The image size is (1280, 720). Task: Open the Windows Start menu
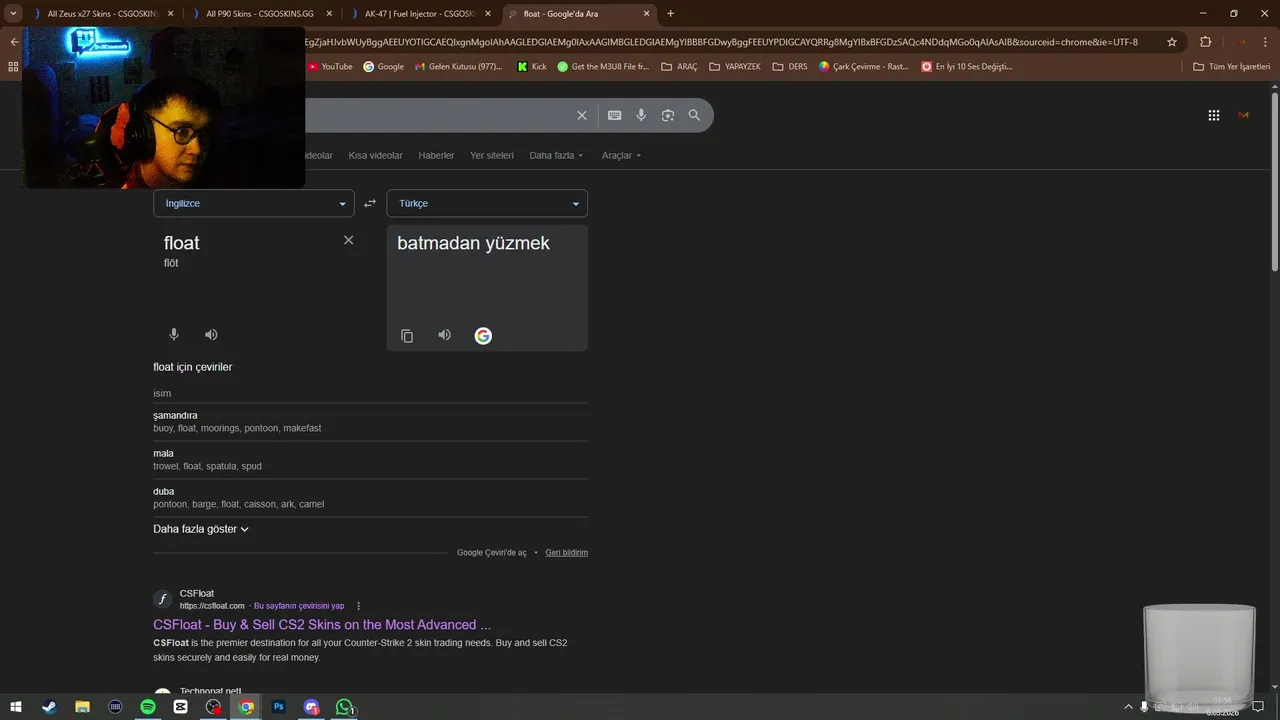point(16,707)
